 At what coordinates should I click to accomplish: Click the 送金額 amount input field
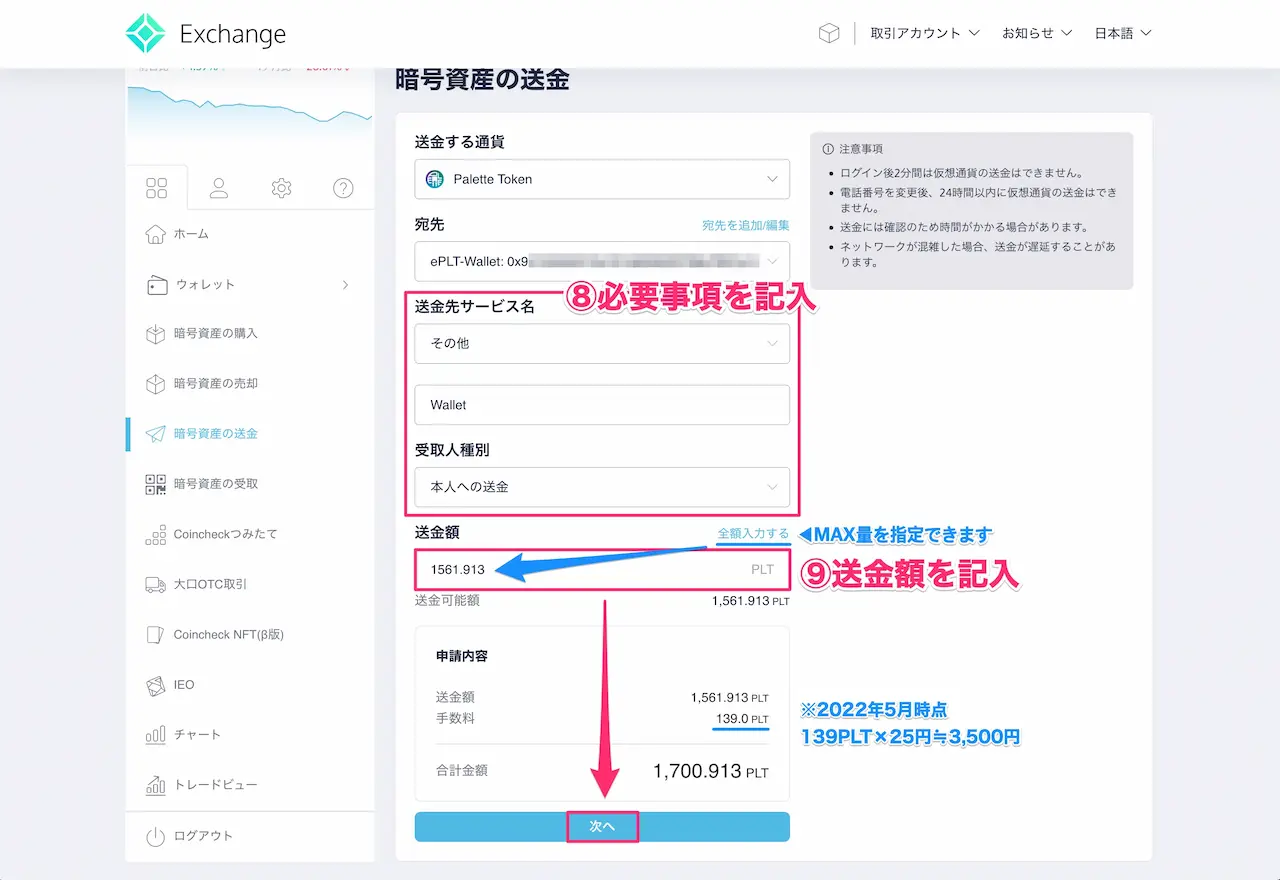tap(602, 569)
